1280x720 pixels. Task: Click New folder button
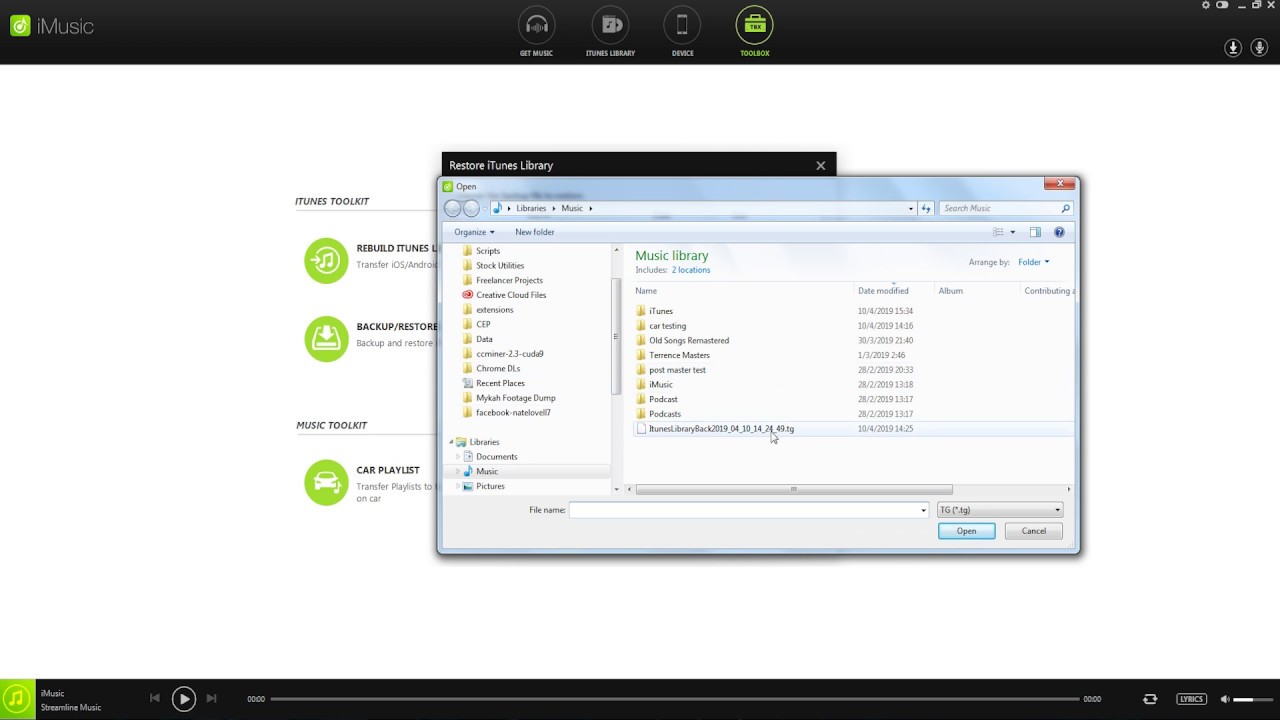(535, 232)
